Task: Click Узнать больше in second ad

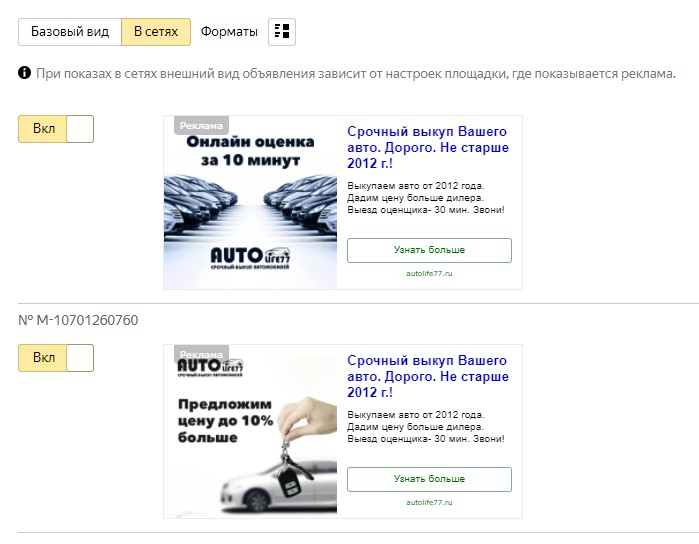Action: tap(429, 479)
